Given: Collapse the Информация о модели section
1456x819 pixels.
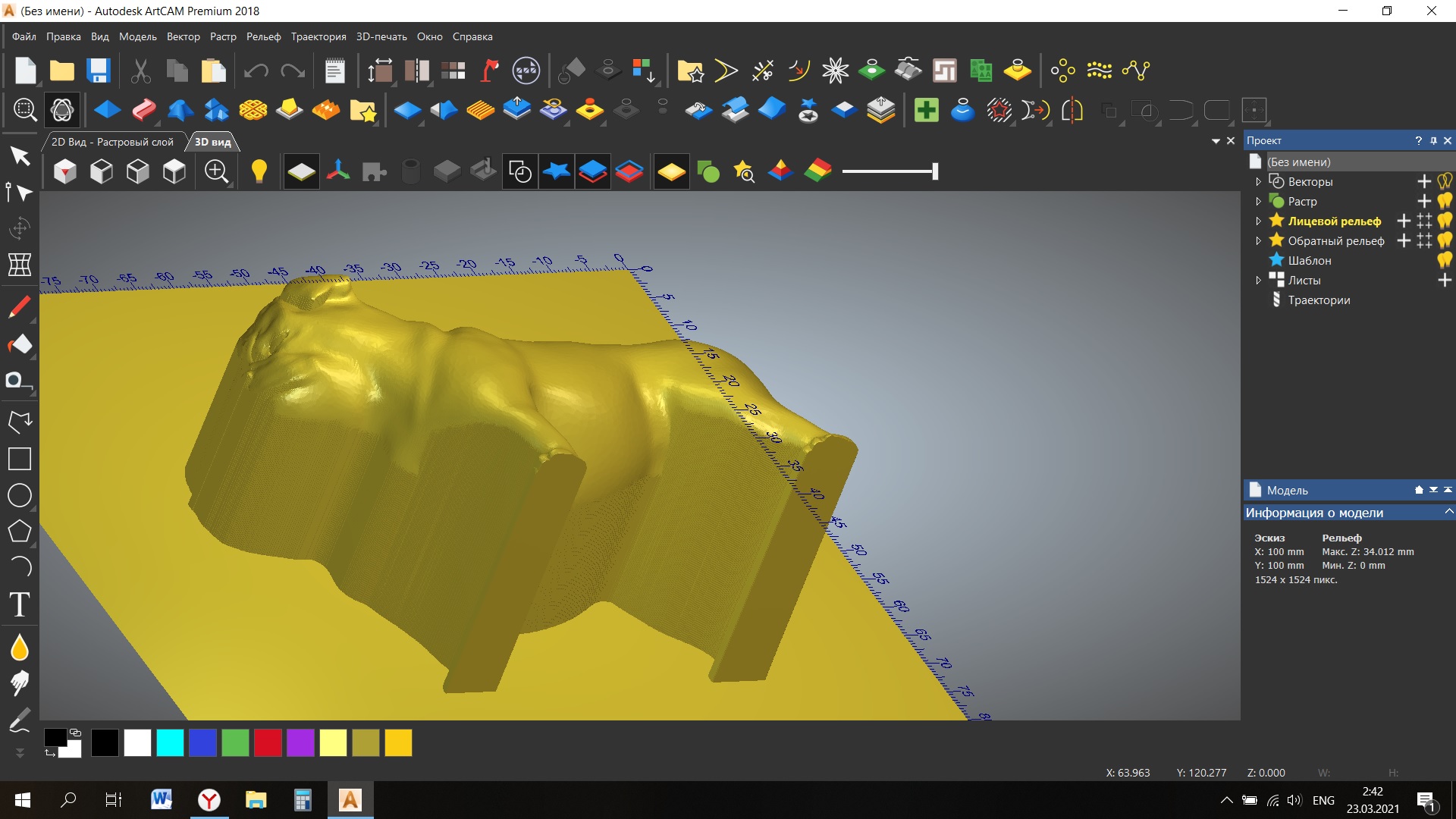Looking at the screenshot, I should click(1448, 513).
